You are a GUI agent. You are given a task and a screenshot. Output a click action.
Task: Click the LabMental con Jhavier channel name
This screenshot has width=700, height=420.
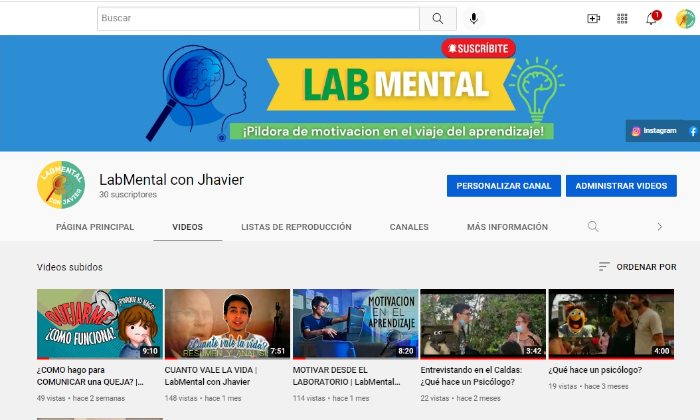pos(171,180)
